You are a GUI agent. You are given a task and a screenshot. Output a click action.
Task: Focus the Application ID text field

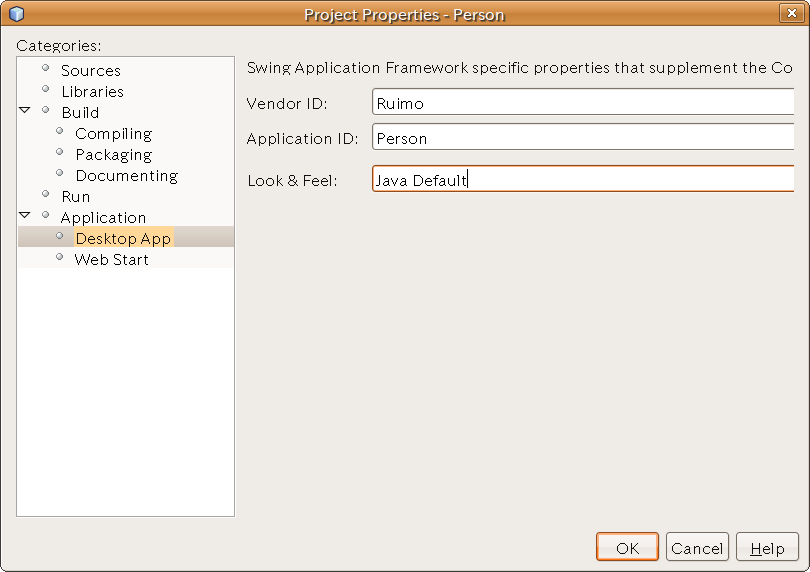[582, 139]
